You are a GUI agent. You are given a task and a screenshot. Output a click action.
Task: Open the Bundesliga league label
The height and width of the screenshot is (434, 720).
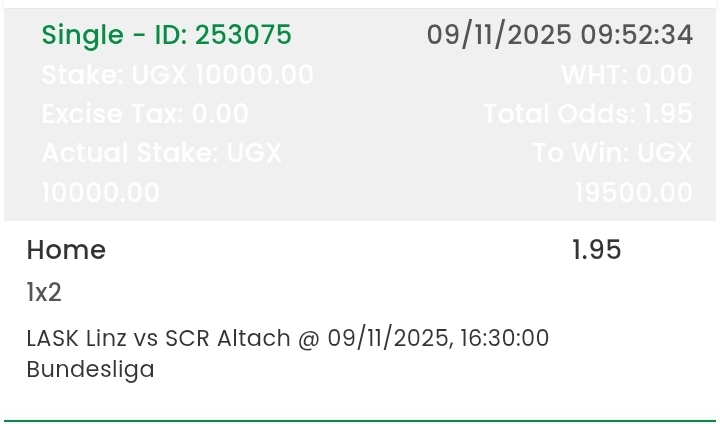pos(91,369)
